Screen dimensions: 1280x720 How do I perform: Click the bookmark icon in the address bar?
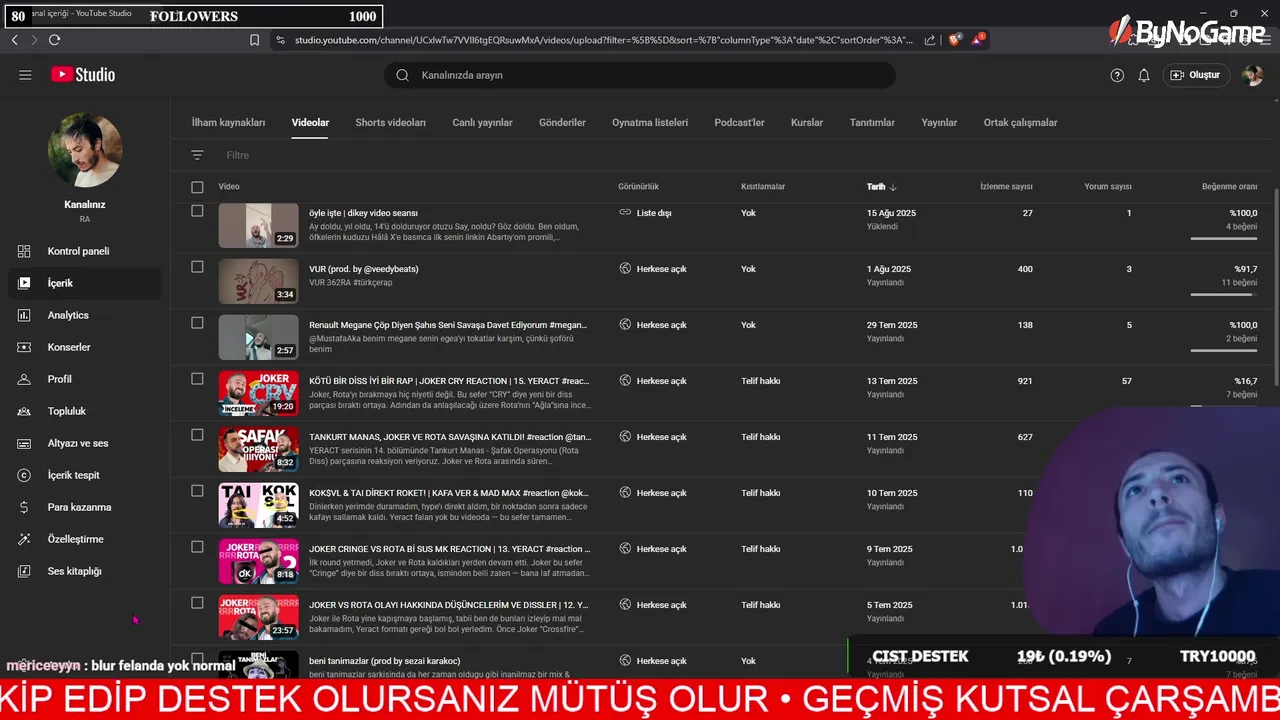click(254, 40)
